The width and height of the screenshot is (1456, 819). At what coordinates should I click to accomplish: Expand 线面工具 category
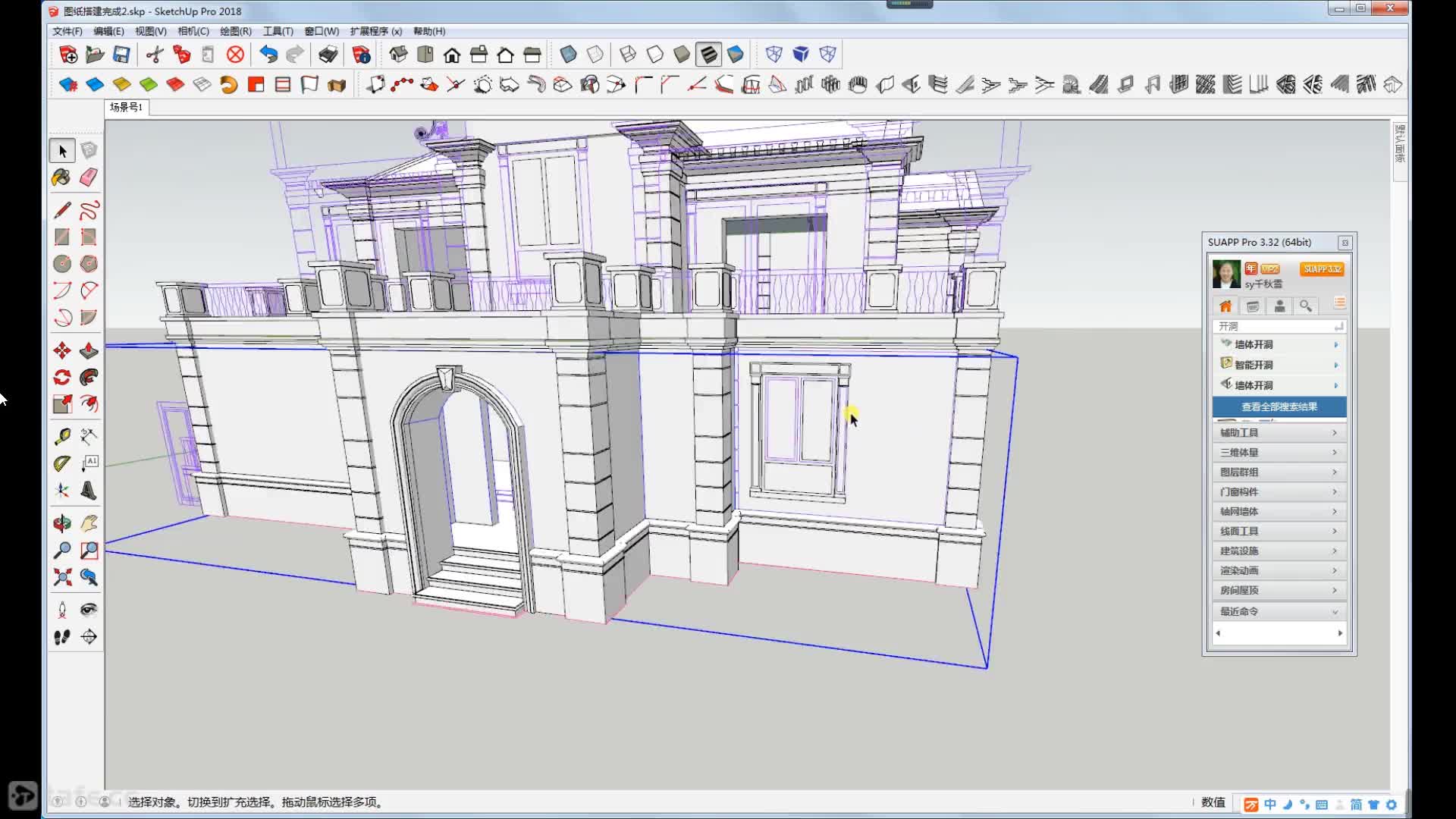tap(1279, 531)
